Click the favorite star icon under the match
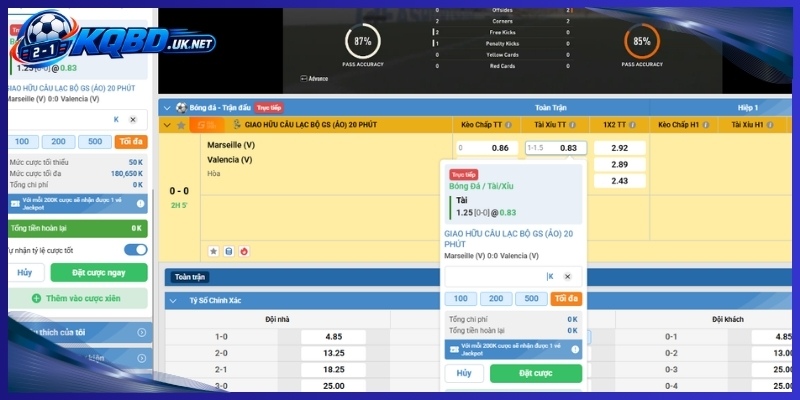Viewport: 800px width, 400px height. point(214,251)
